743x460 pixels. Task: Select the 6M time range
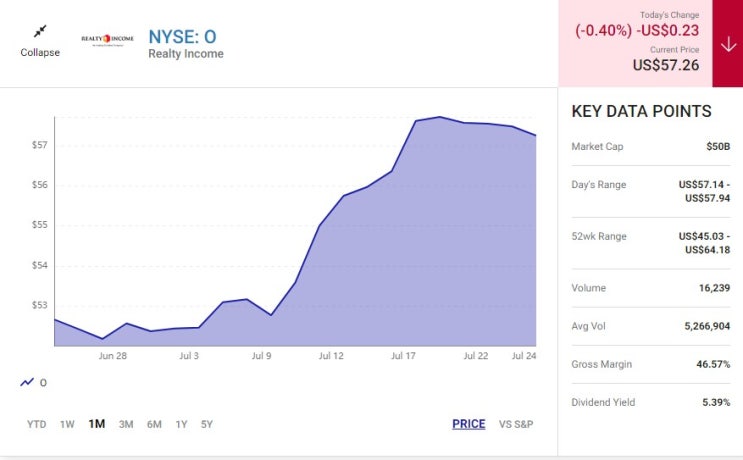(154, 424)
